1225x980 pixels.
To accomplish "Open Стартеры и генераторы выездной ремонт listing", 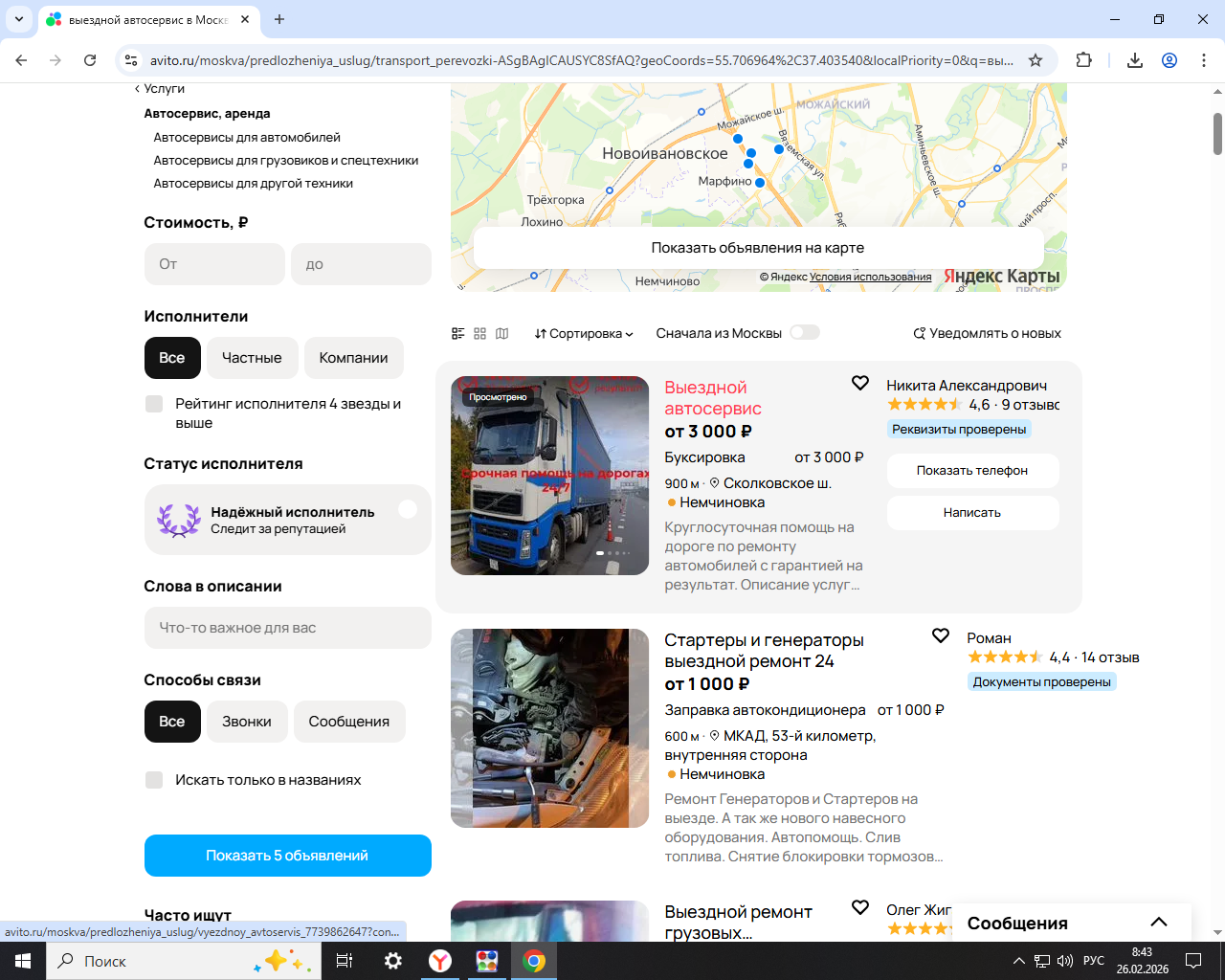I will pos(764,651).
